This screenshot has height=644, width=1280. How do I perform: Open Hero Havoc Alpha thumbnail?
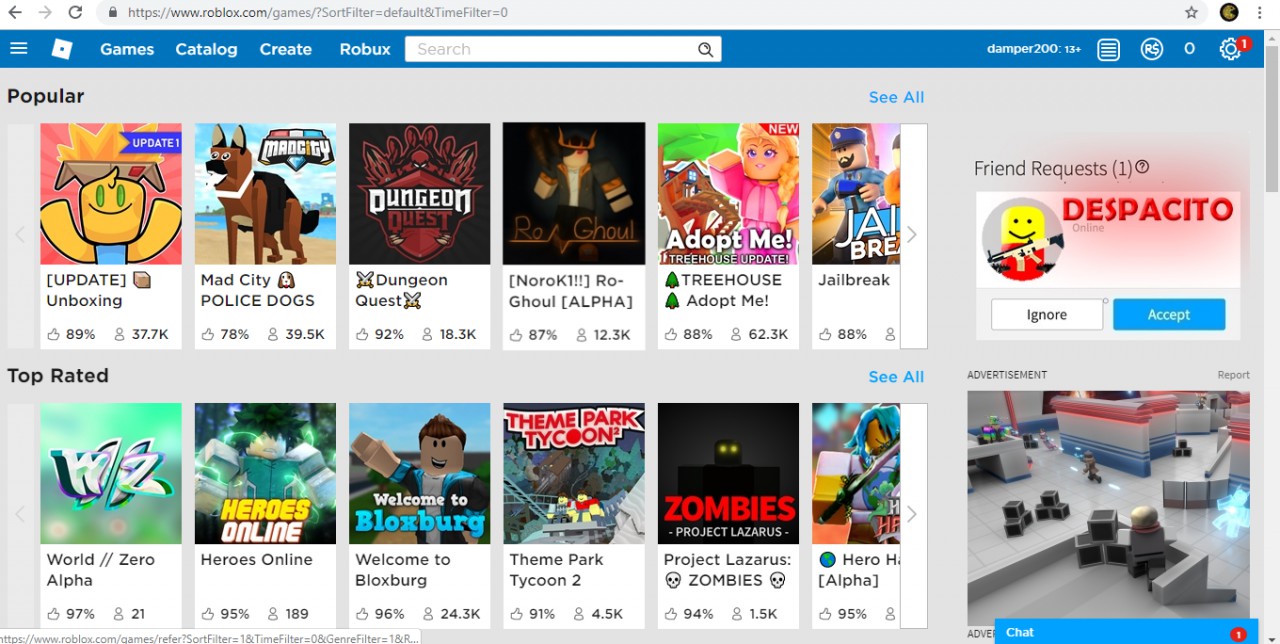[856, 474]
